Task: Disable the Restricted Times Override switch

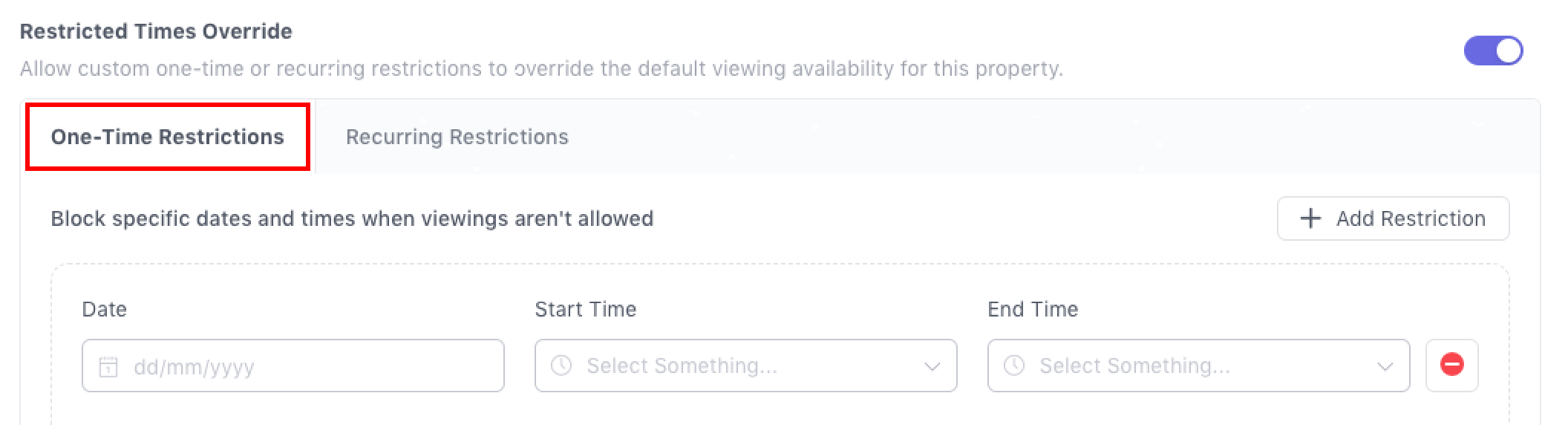Action: click(x=1492, y=51)
